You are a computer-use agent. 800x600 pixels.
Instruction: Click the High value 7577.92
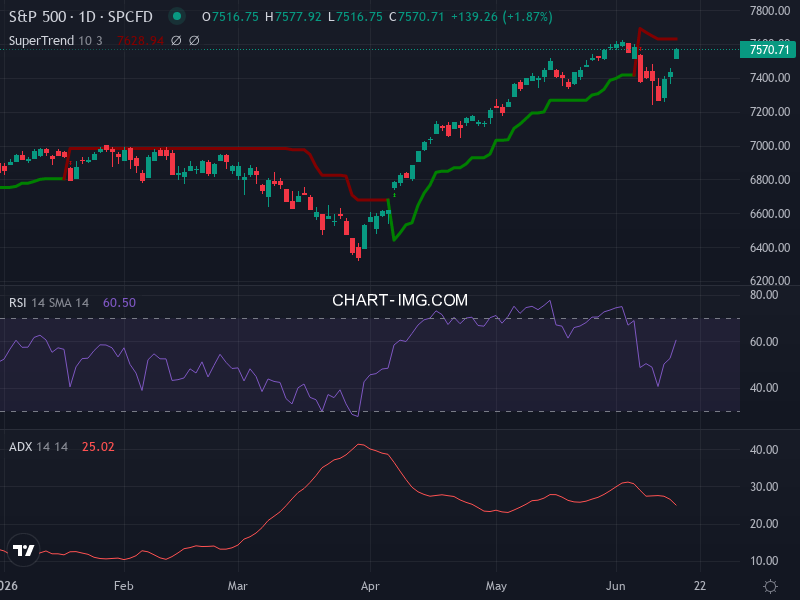298,17
